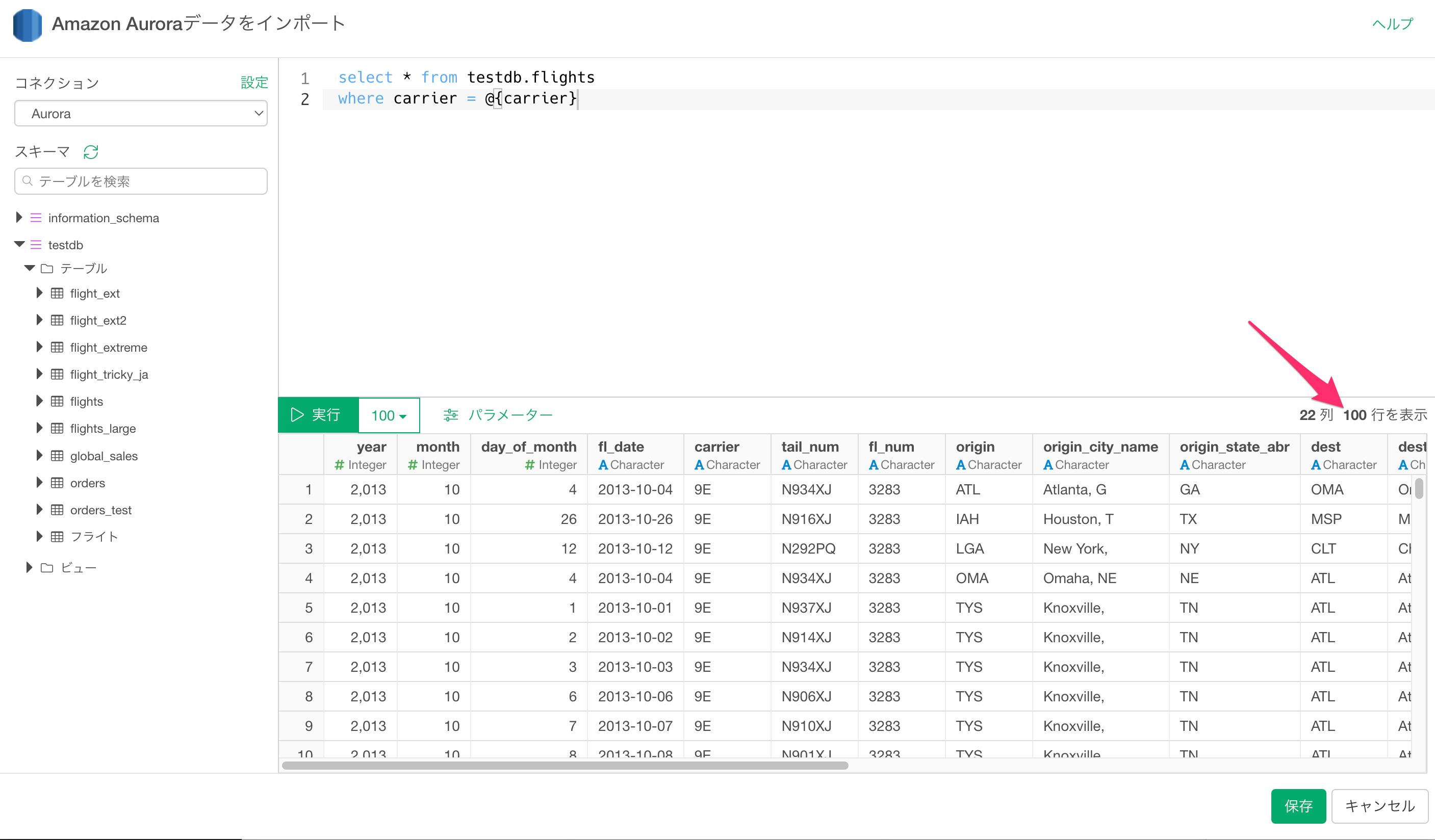Screen dimensions: 1435x840
Task: Click the orders table icon
Action: [x=57, y=483]
